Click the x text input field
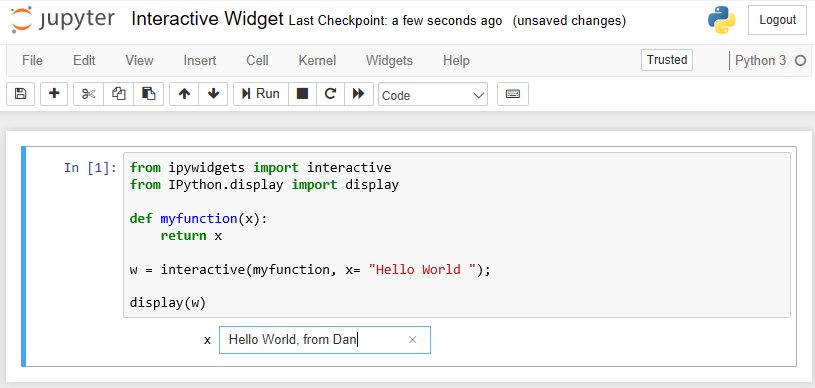This screenshot has height=388, width=815. coord(325,340)
